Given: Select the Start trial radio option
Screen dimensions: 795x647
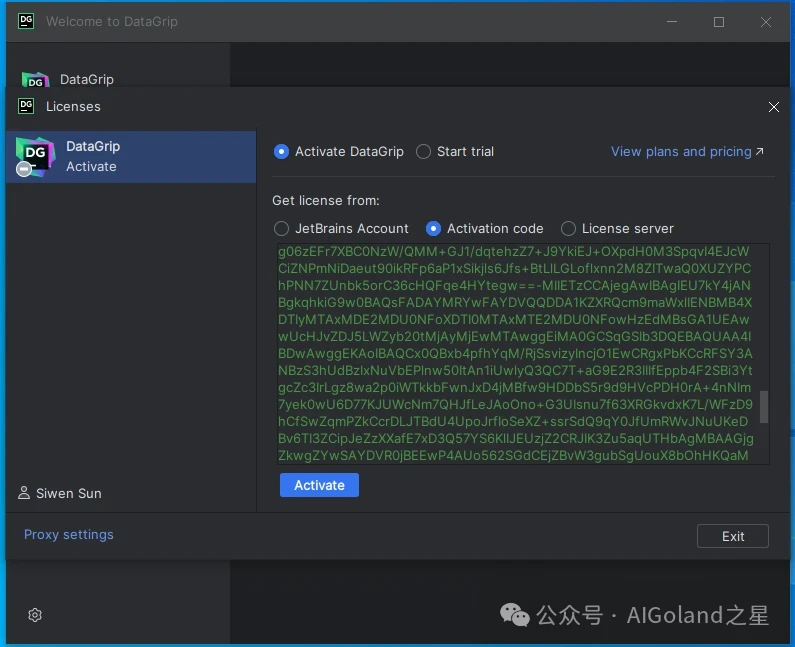Looking at the screenshot, I should click(x=424, y=152).
